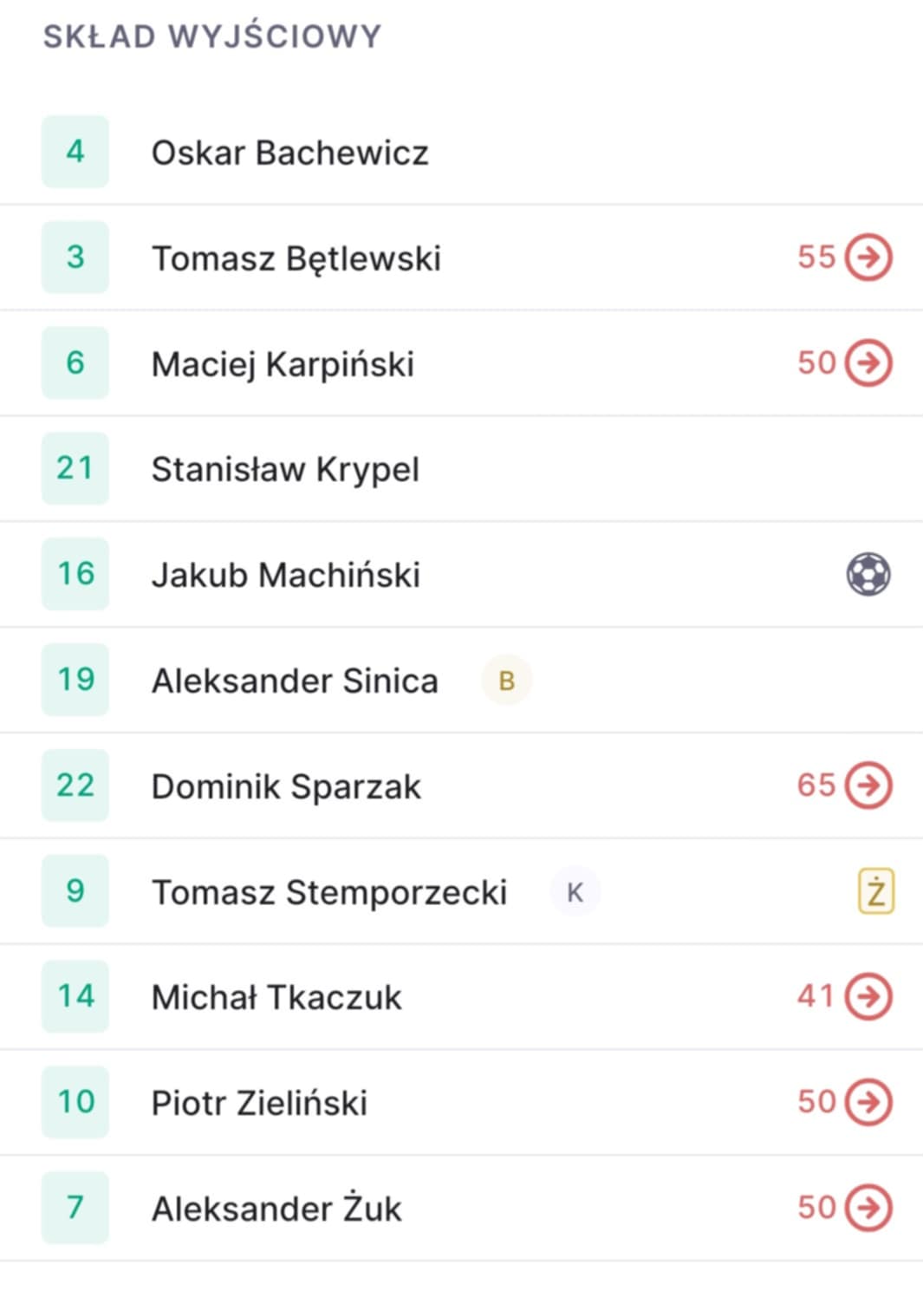Screen dimensions: 923x1316
Task: Open Jakub Machiński profile name
Action: (286, 575)
